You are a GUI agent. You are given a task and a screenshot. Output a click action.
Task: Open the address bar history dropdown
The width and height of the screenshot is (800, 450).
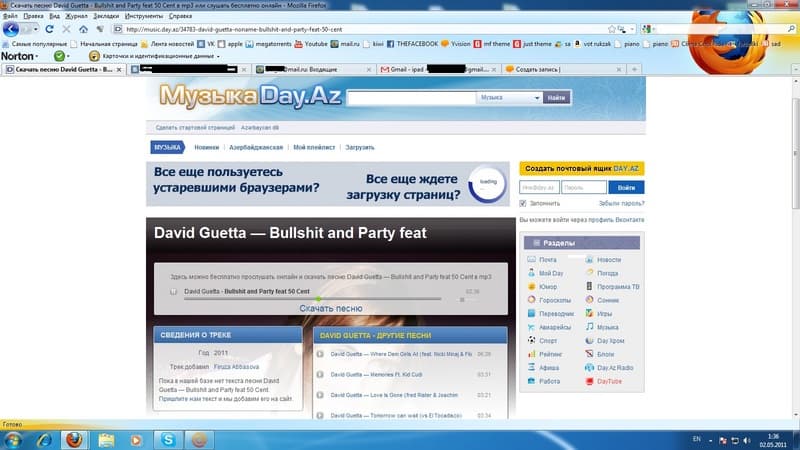(632, 29)
